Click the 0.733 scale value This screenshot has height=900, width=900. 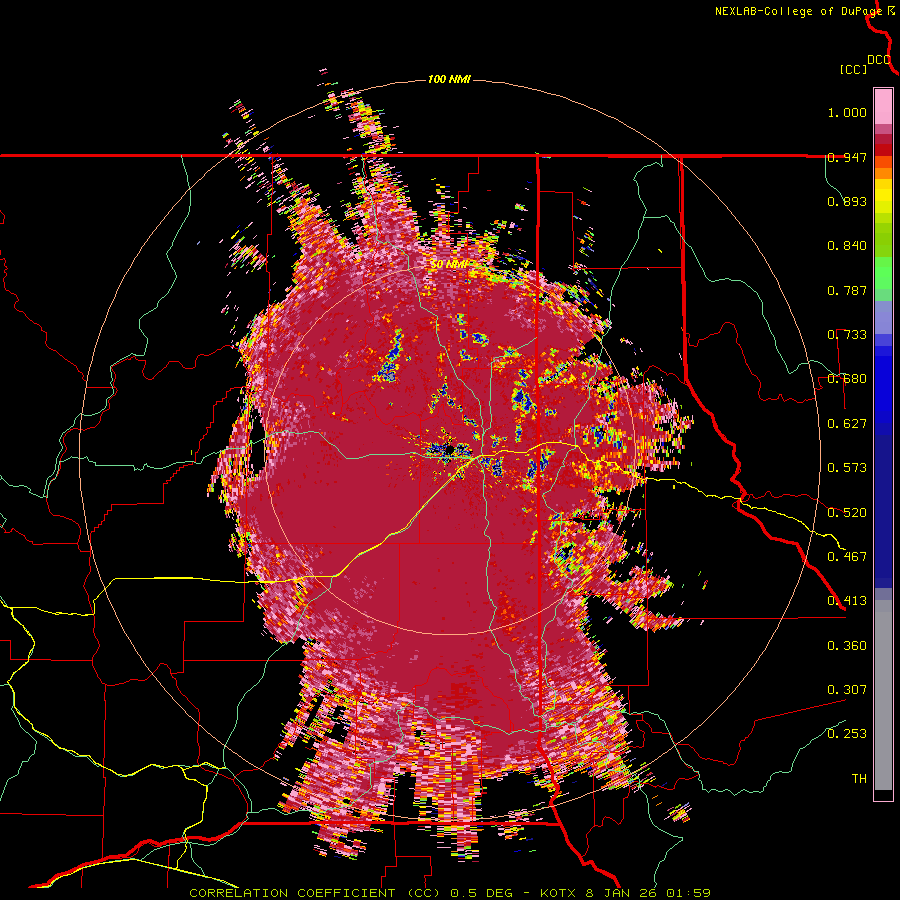coord(847,335)
